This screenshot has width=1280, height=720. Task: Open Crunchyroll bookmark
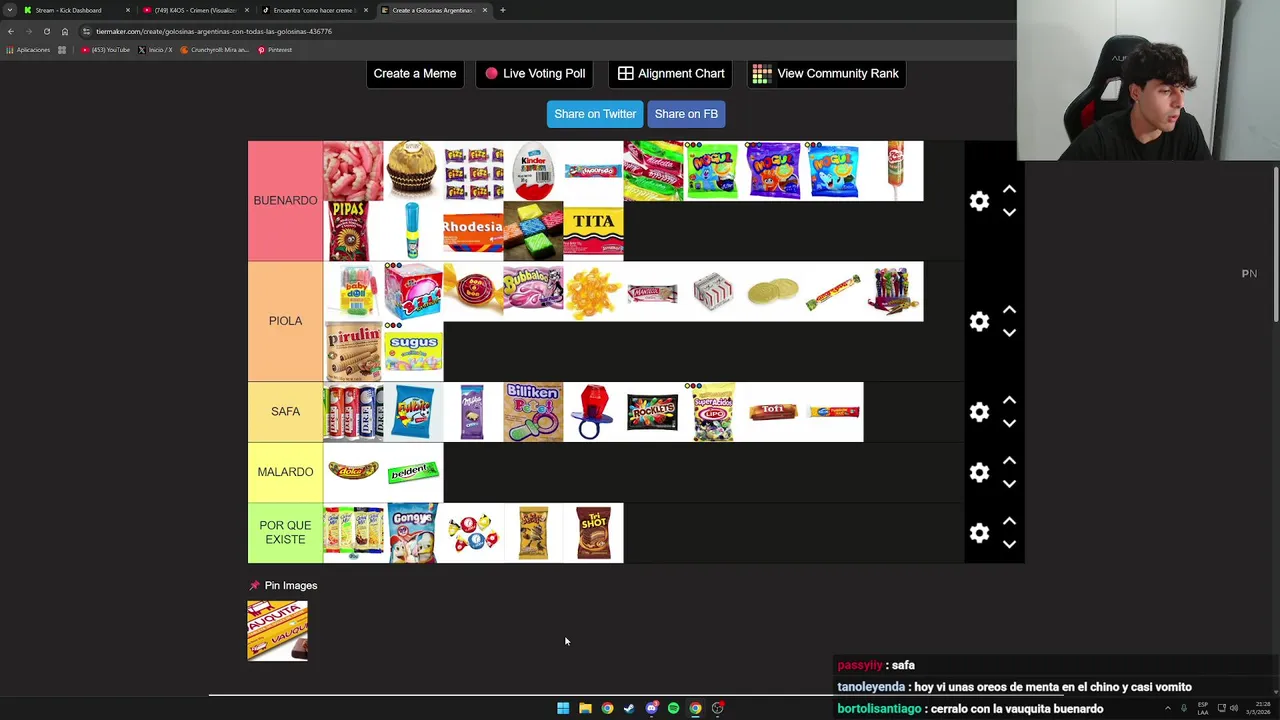tap(215, 50)
